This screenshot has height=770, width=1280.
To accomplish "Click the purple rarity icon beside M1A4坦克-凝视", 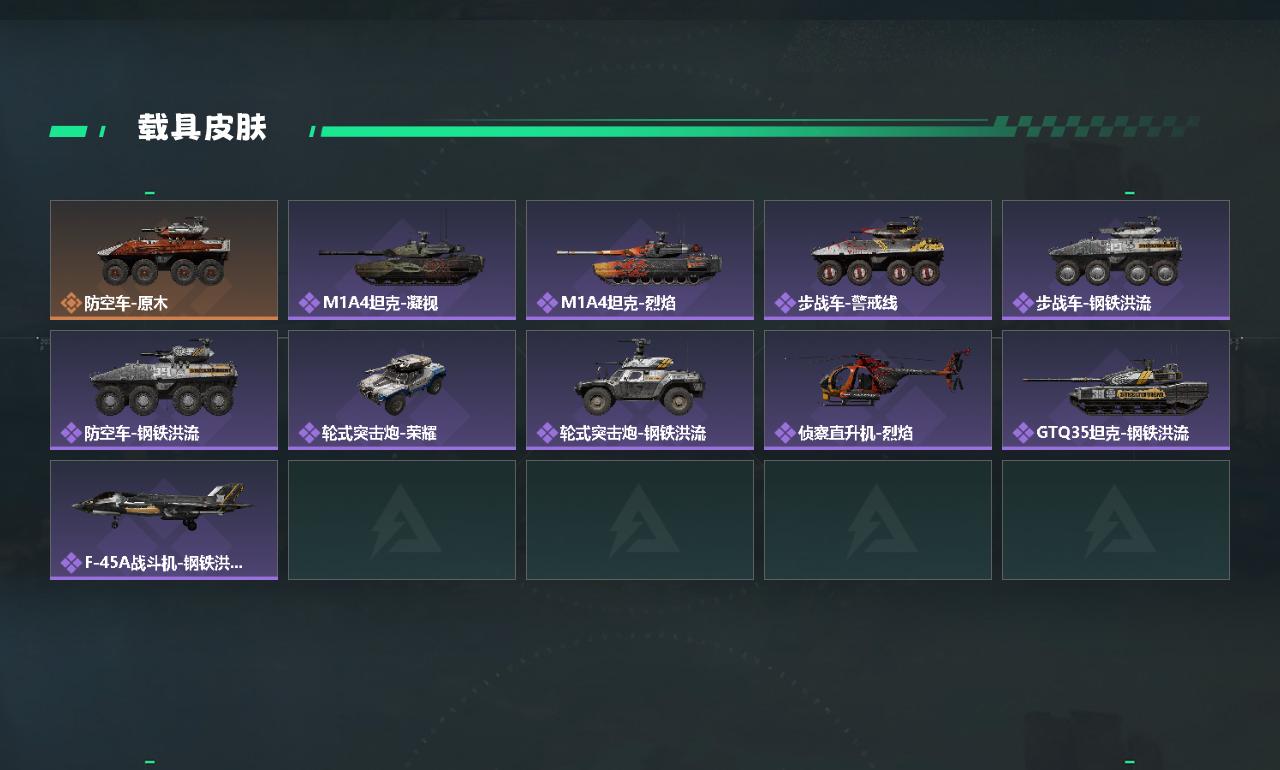I will tap(309, 303).
